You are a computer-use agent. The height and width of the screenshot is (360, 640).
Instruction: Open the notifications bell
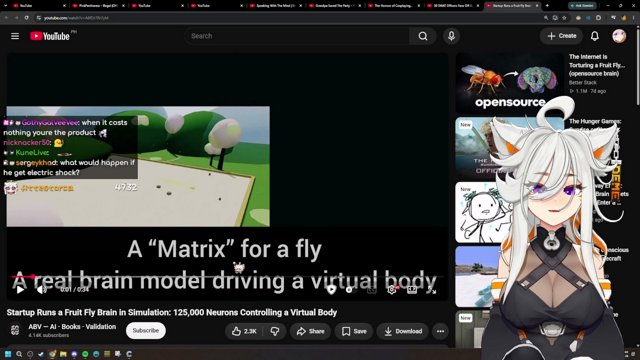[x=595, y=36]
